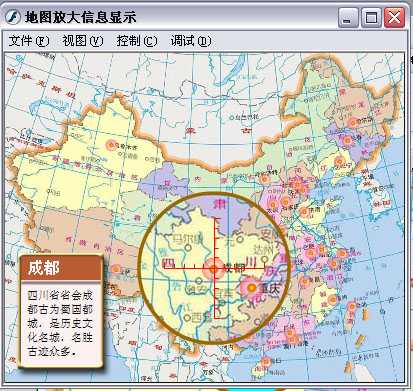Minimize the 地图放大信息显示 window
Image resolution: width=413 pixels, height=391 pixels.
(348, 17)
